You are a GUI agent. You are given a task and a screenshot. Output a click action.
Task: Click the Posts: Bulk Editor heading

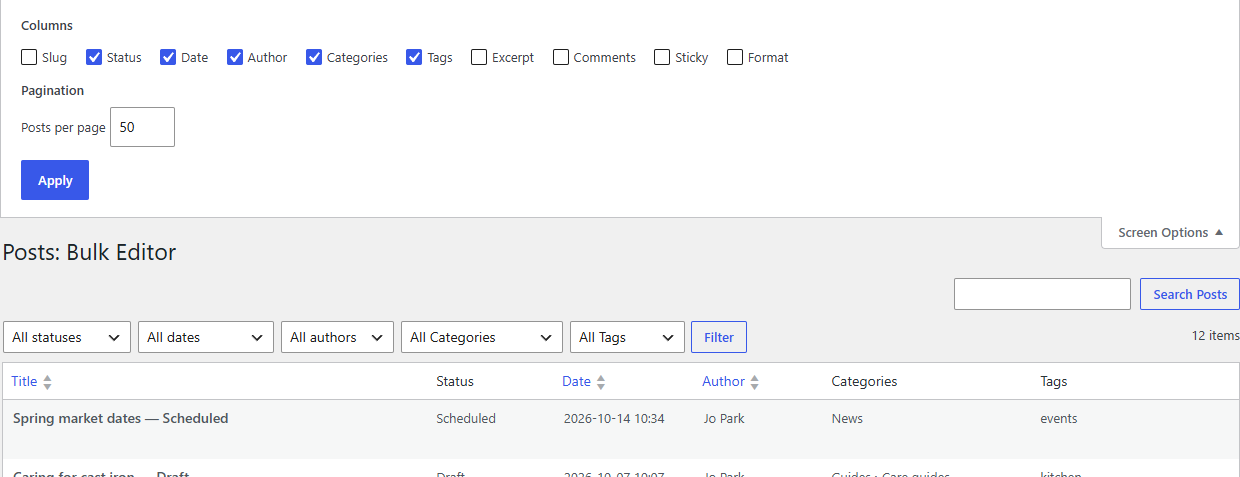(90, 252)
